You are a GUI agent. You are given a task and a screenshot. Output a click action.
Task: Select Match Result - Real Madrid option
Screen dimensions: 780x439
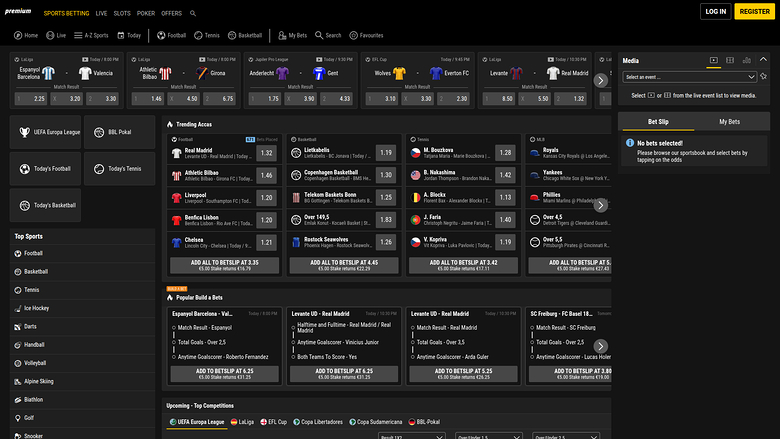[x=413, y=328]
